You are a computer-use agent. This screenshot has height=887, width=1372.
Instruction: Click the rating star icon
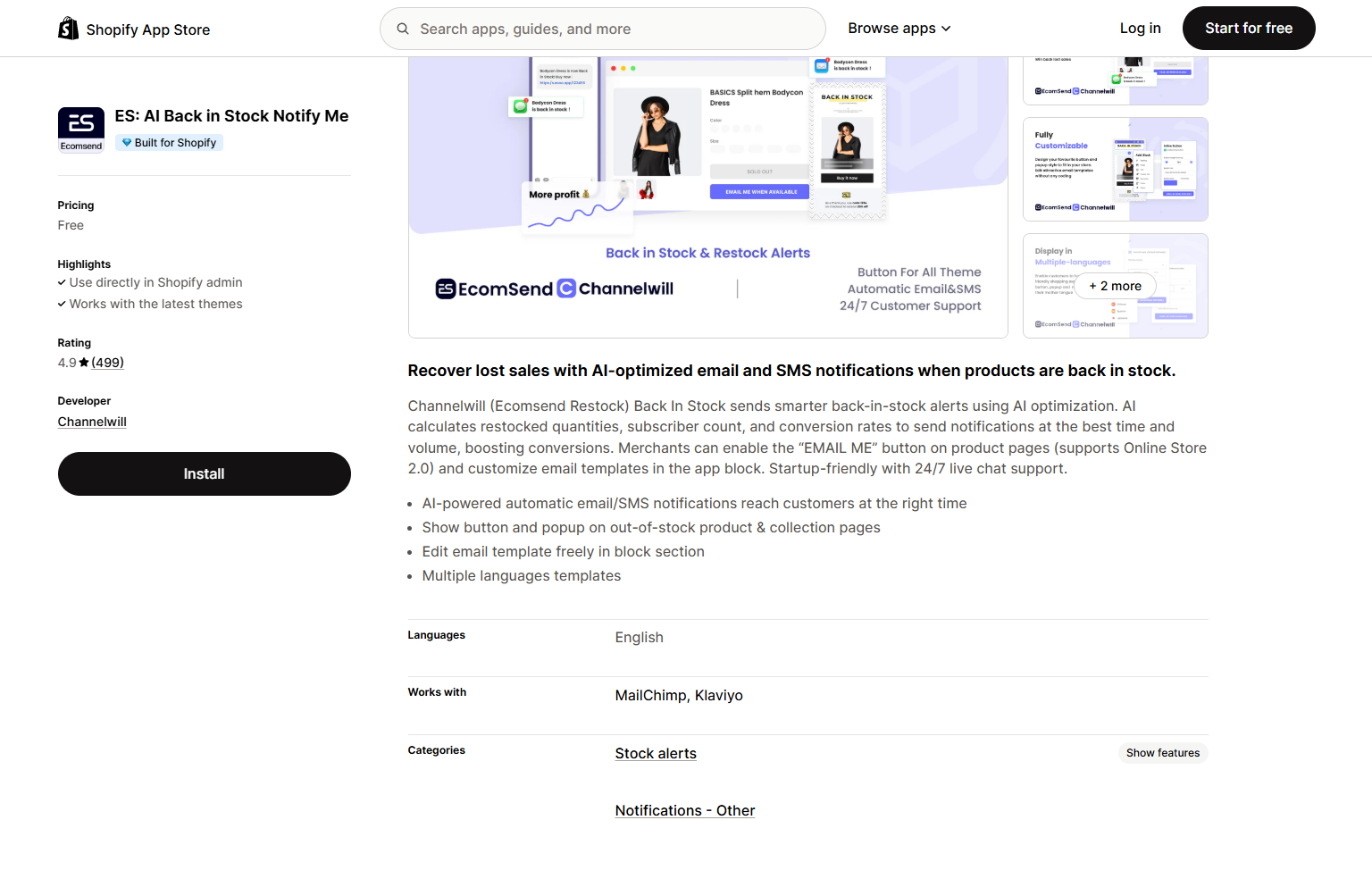coord(84,363)
